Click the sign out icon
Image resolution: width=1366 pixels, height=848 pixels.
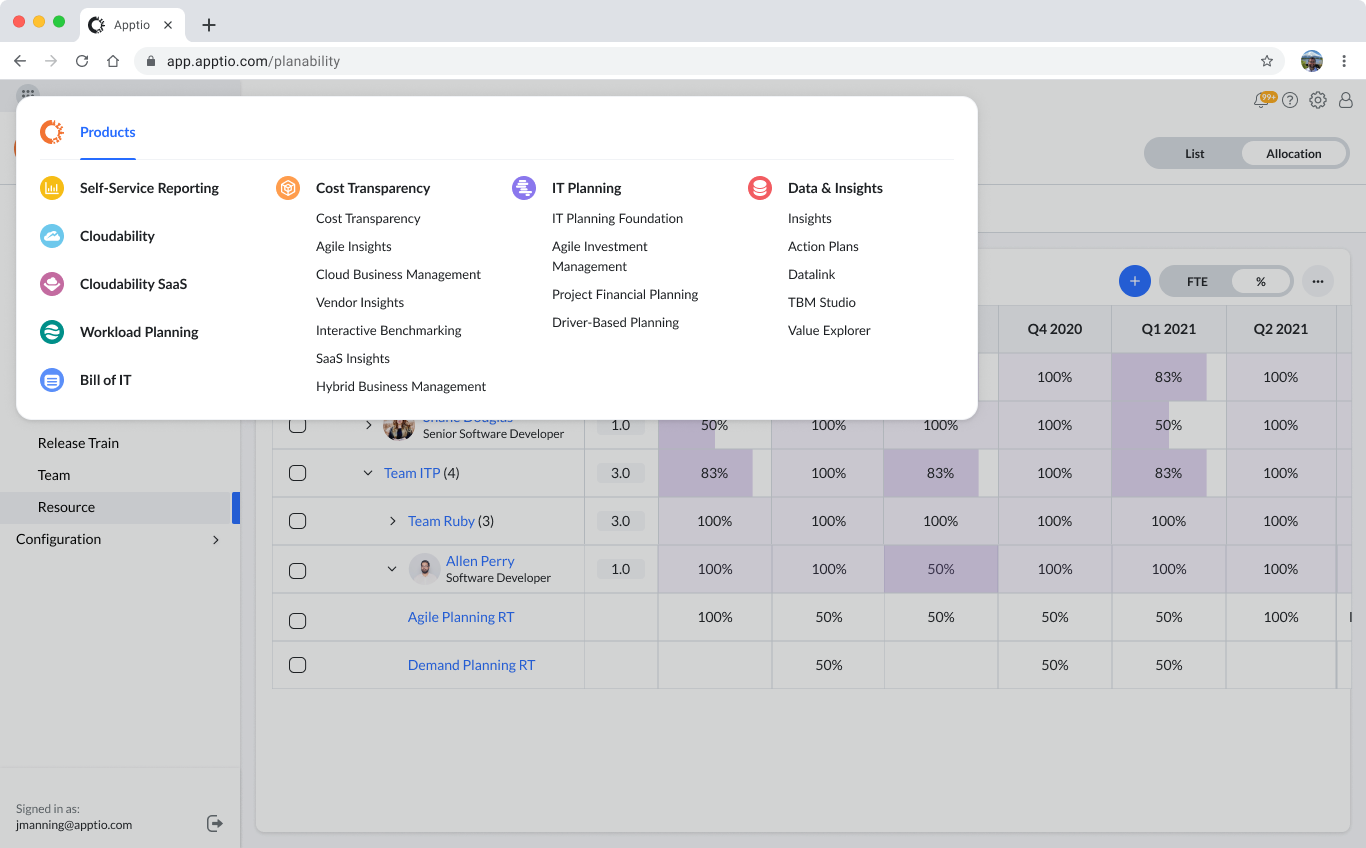click(215, 823)
